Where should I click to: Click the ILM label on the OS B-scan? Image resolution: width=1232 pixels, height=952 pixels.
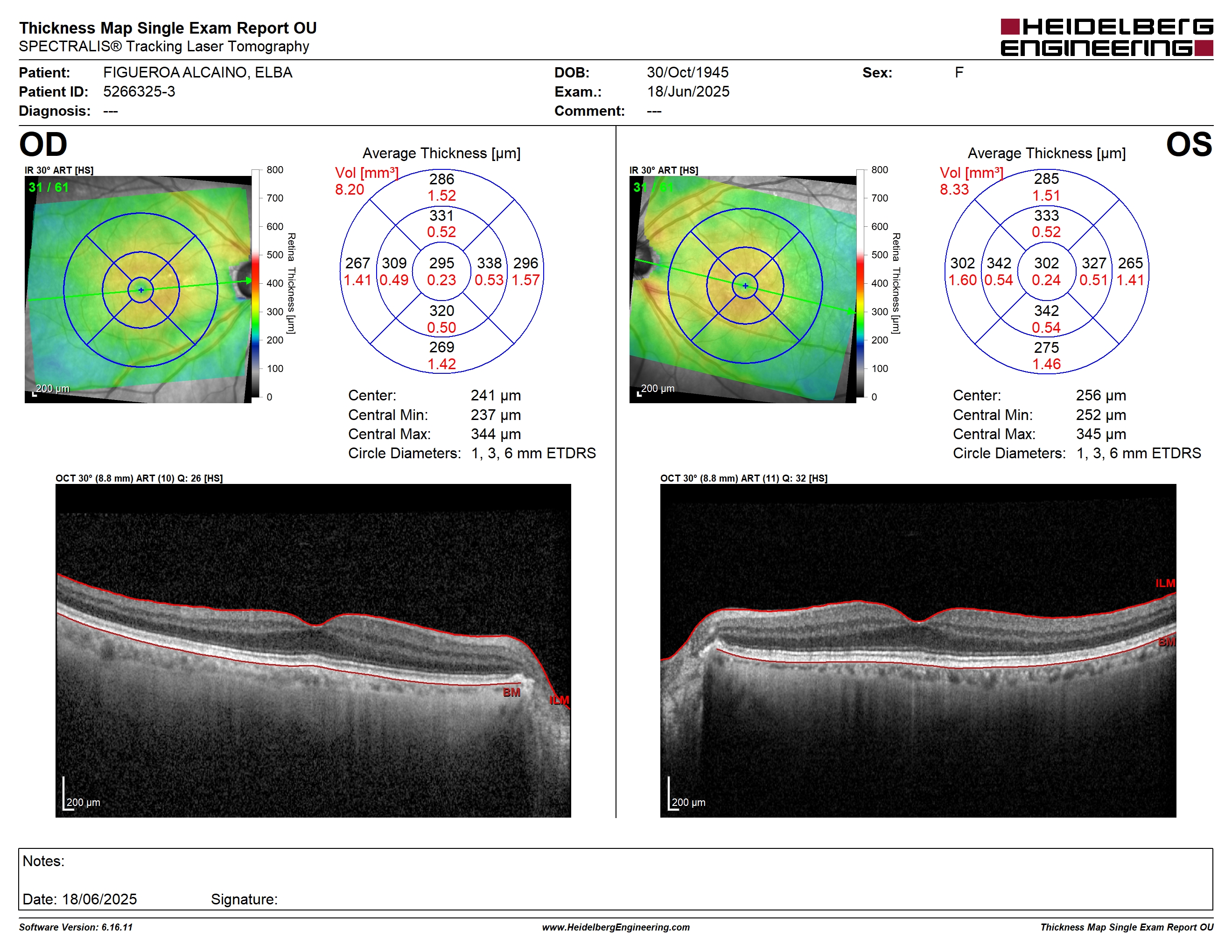pyautogui.click(x=1165, y=584)
